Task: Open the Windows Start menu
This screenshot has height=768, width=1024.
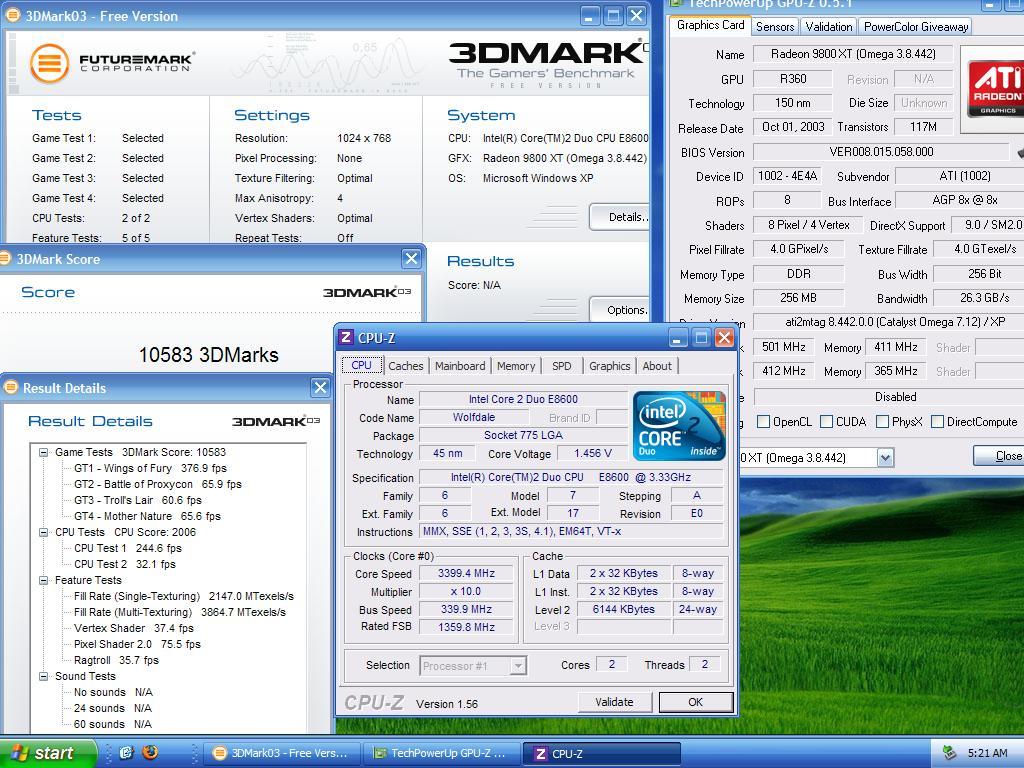Action: (x=48, y=753)
